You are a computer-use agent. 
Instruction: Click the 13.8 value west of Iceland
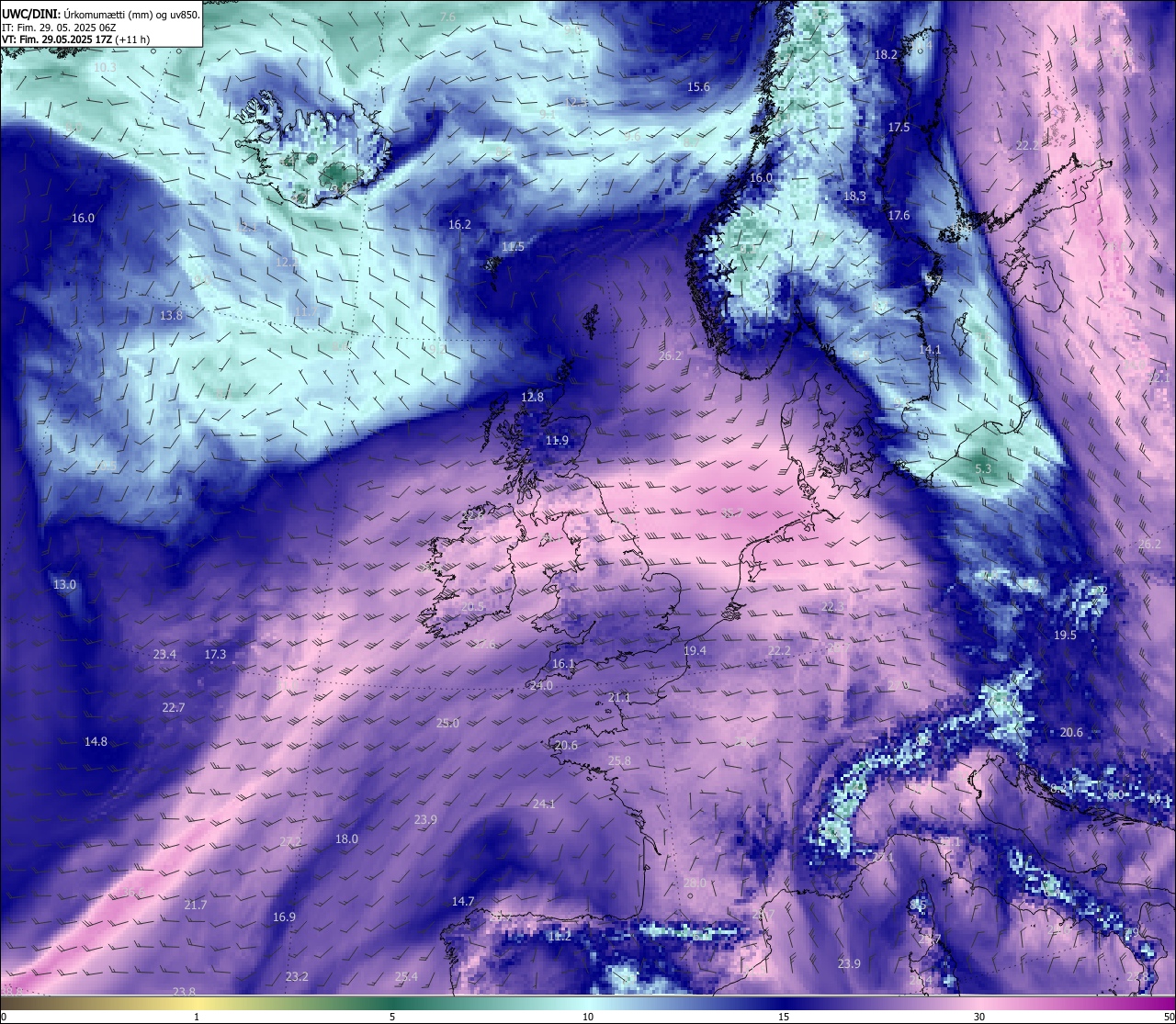tap(172, 315)
